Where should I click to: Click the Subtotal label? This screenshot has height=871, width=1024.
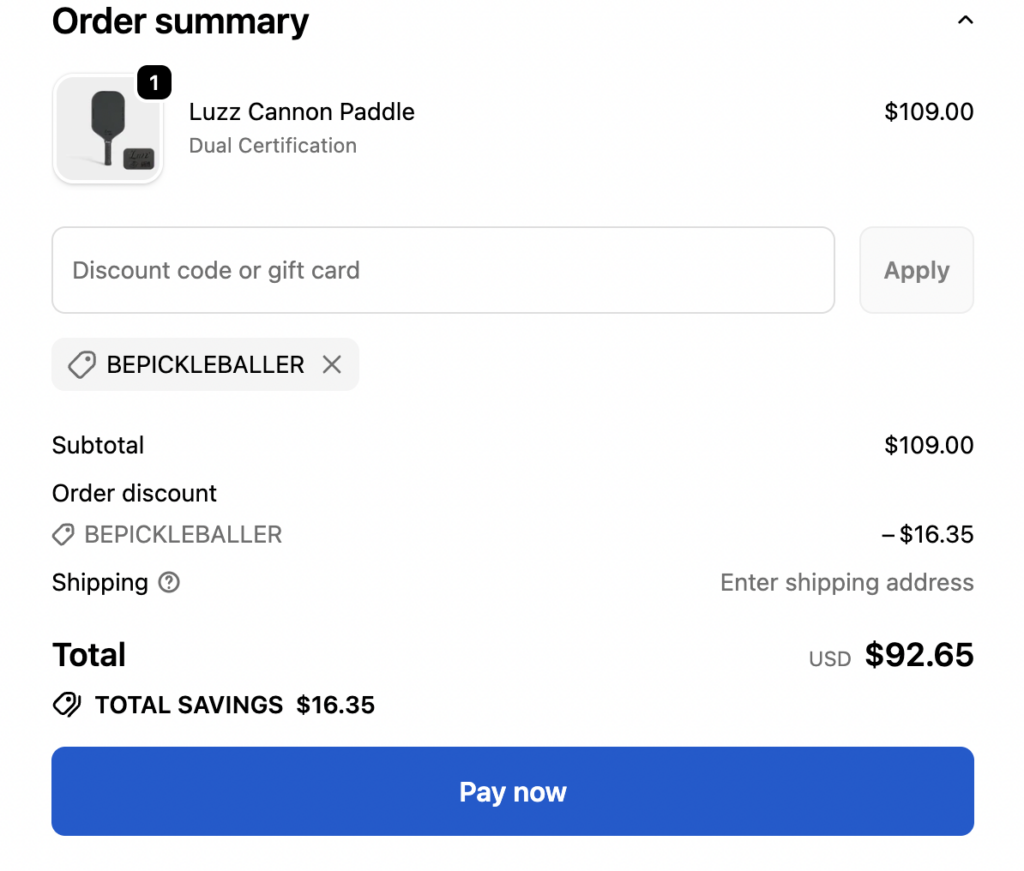(98, 446)
